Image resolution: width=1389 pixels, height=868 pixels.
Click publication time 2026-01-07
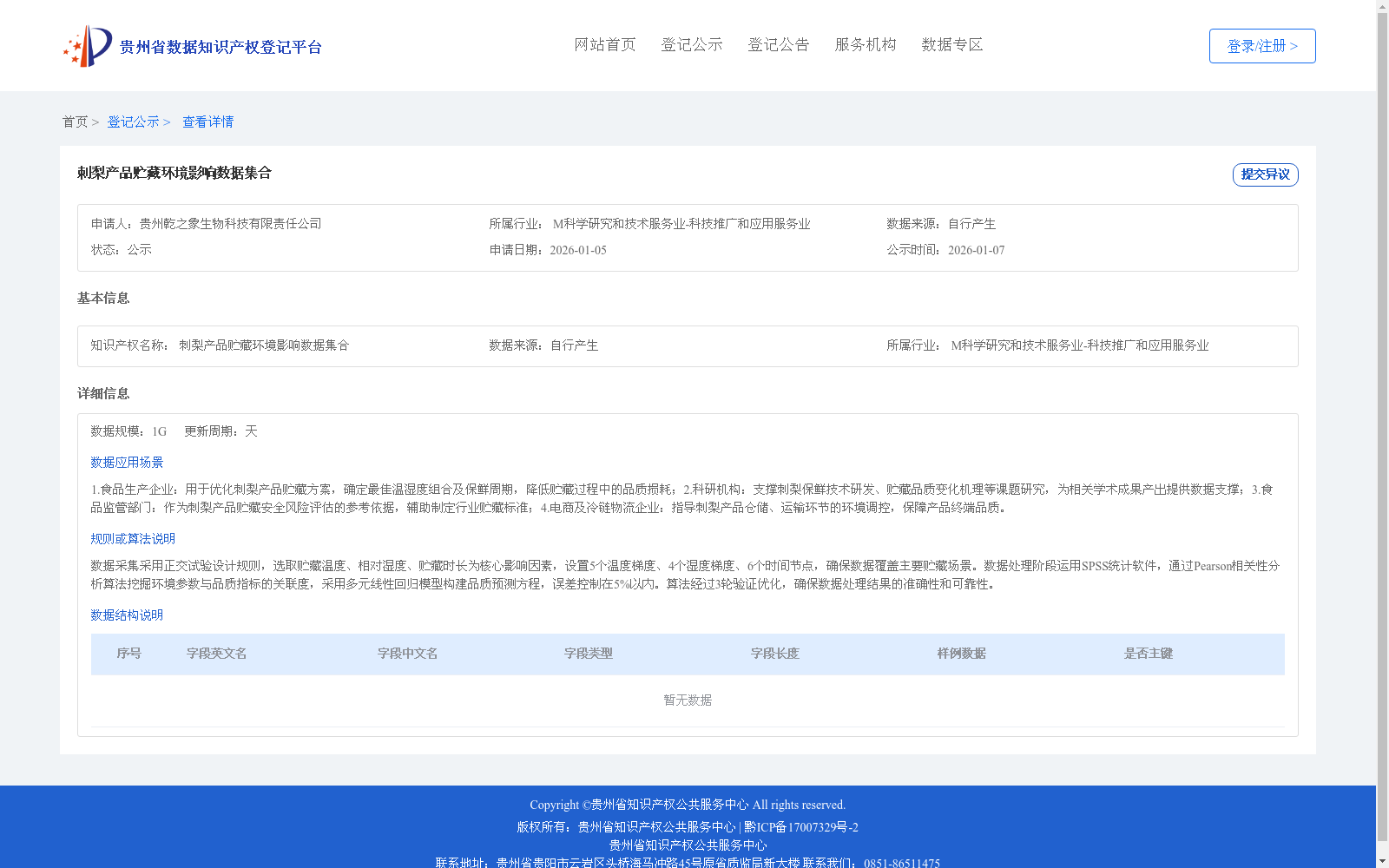pos(977,250)
